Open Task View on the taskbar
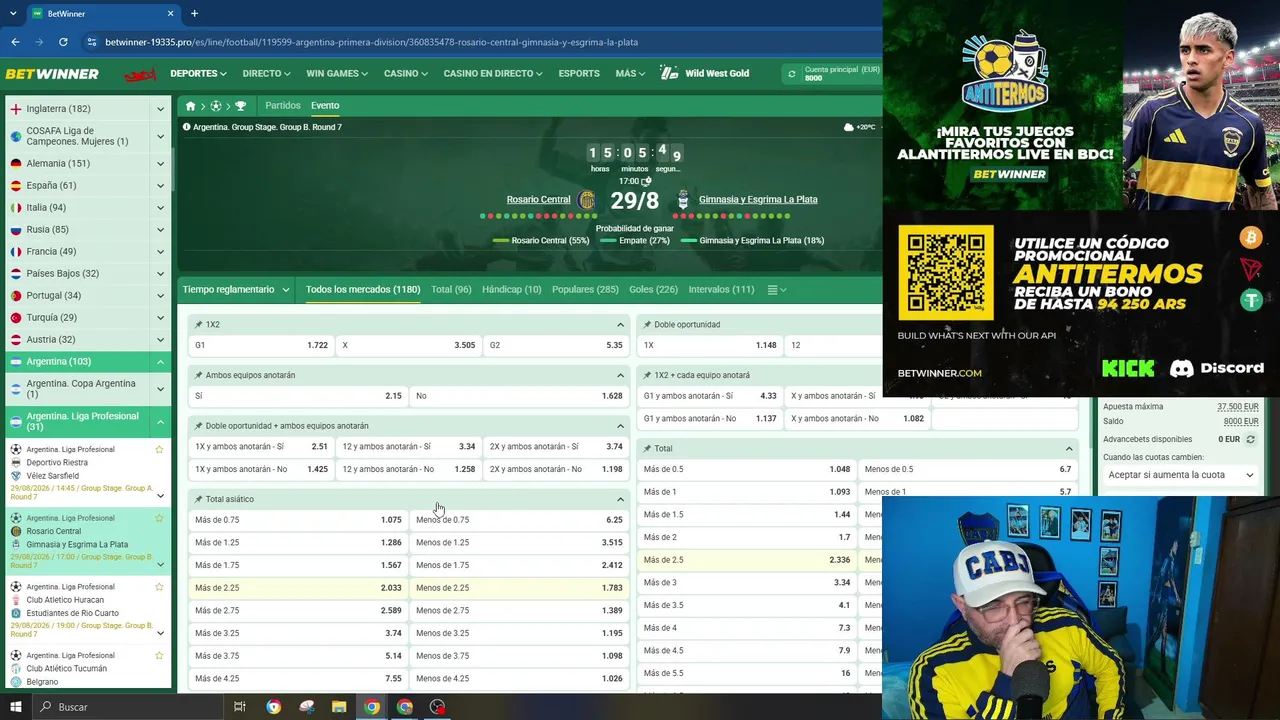This screenshot has height=720, width=1280. (x=240, y=707)
